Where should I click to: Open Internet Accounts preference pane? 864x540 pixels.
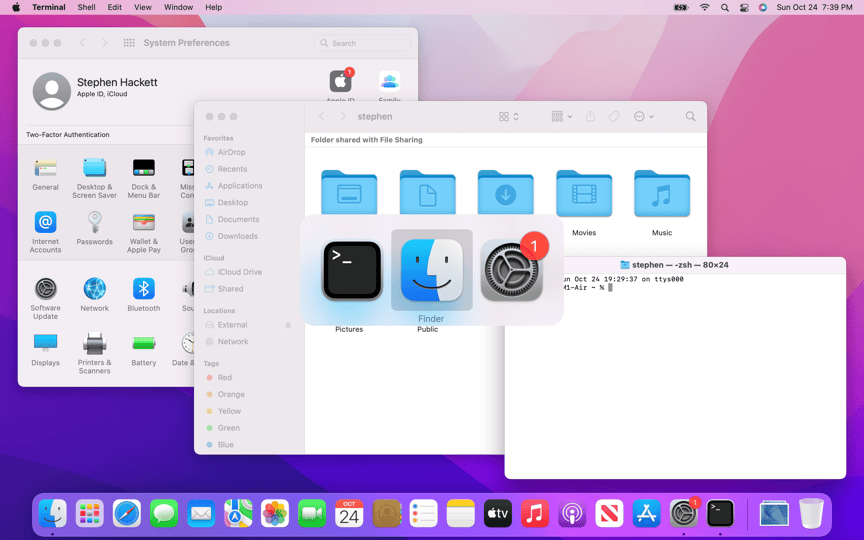pos(45,232)
